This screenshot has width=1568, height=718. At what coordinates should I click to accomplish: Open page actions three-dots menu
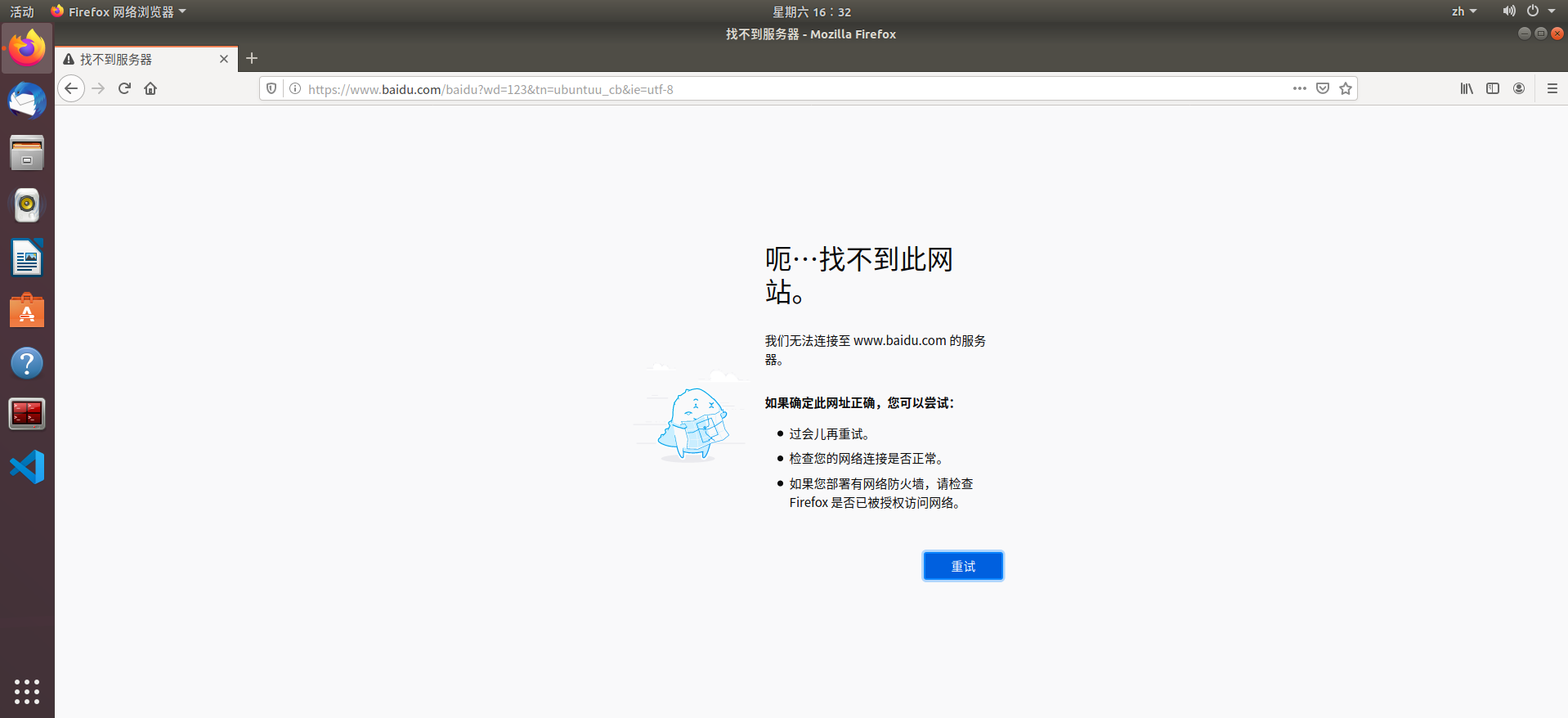tap(1299, 88)
